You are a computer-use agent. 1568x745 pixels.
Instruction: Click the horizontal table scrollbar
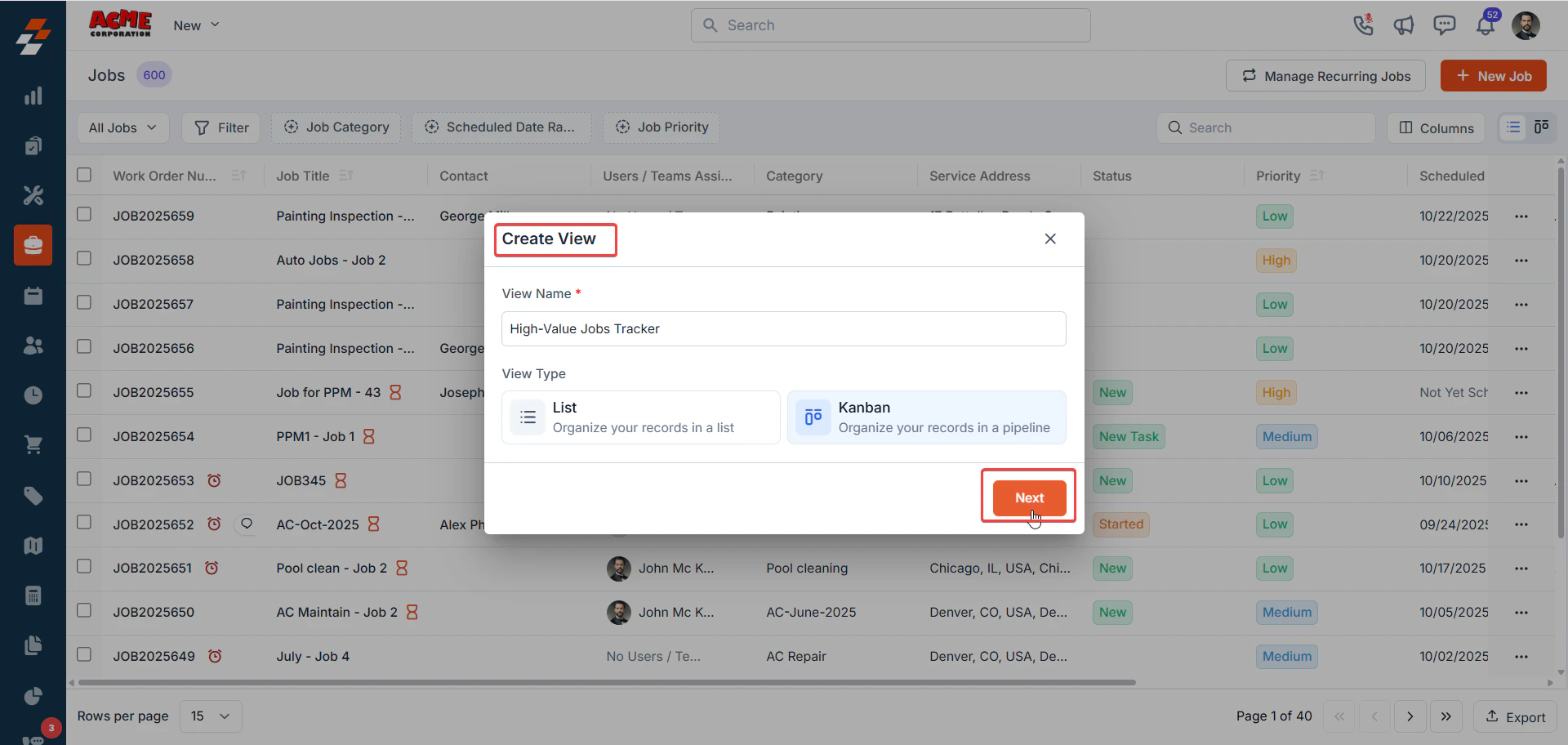607,682
